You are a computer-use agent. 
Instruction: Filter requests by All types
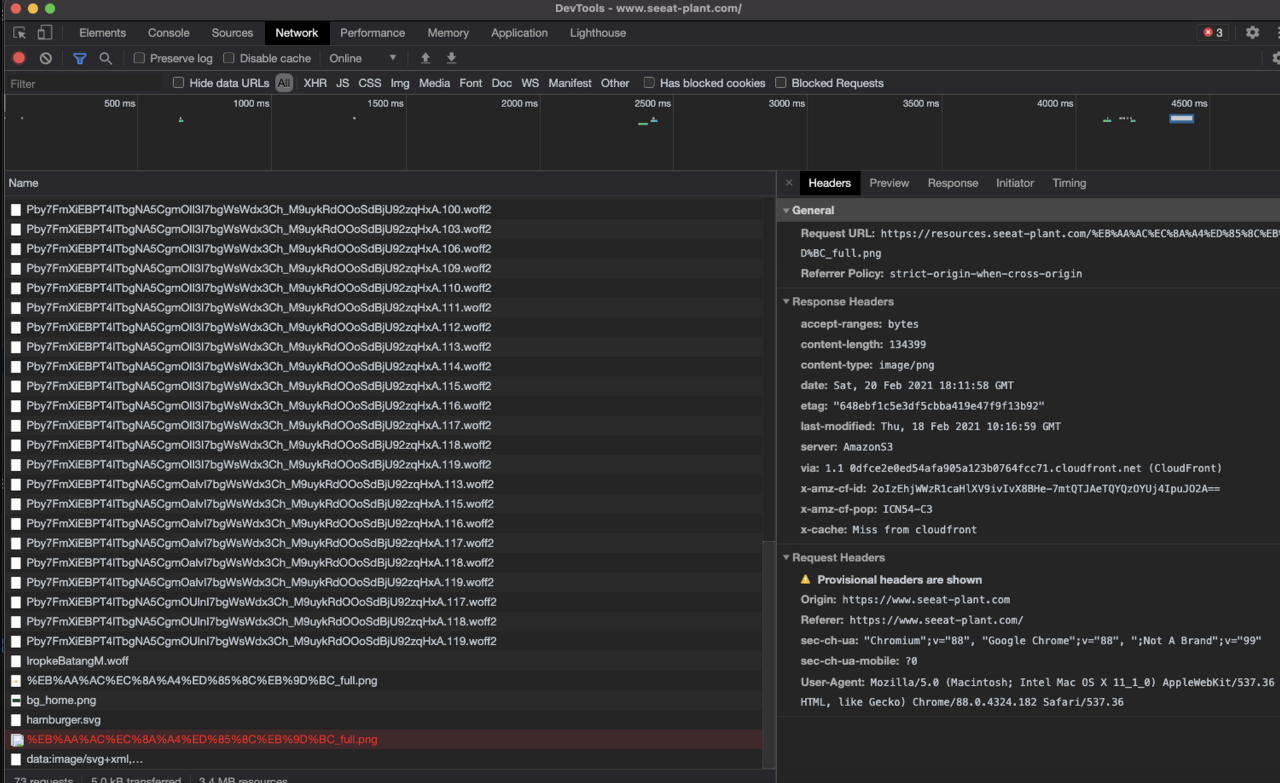tap(284, 83)
